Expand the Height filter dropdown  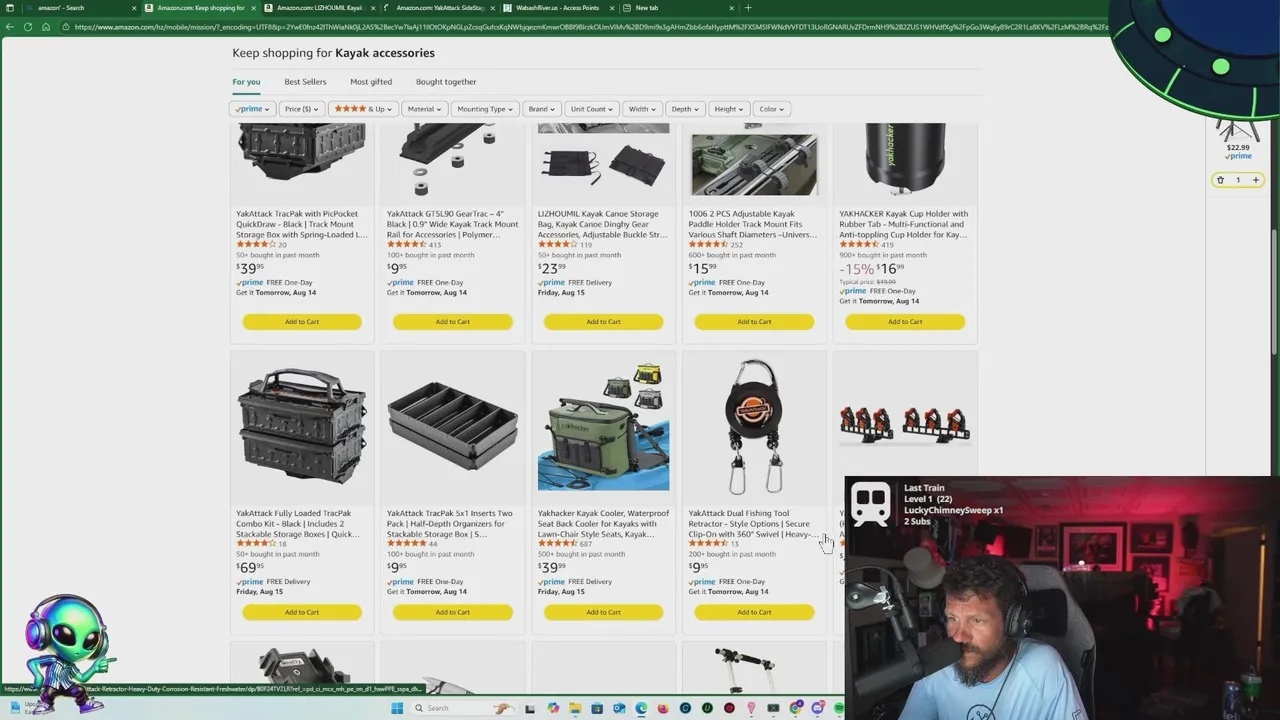729,109
